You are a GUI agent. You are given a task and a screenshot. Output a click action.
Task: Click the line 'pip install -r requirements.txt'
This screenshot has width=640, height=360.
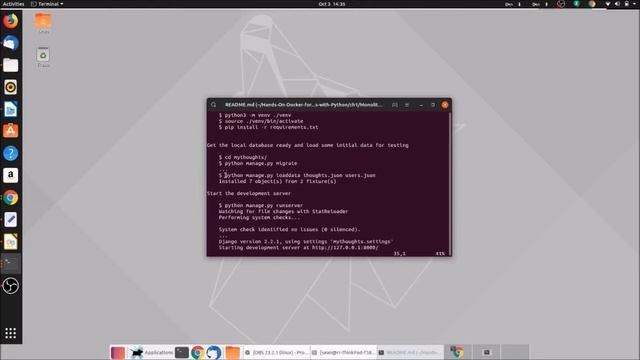tap(271, 127)
